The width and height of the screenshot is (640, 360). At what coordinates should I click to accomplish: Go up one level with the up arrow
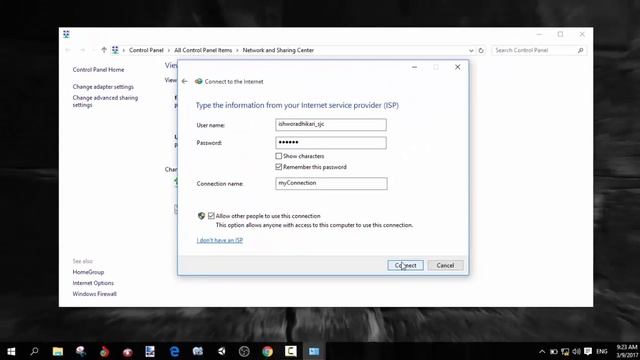(x=104, y=50)
